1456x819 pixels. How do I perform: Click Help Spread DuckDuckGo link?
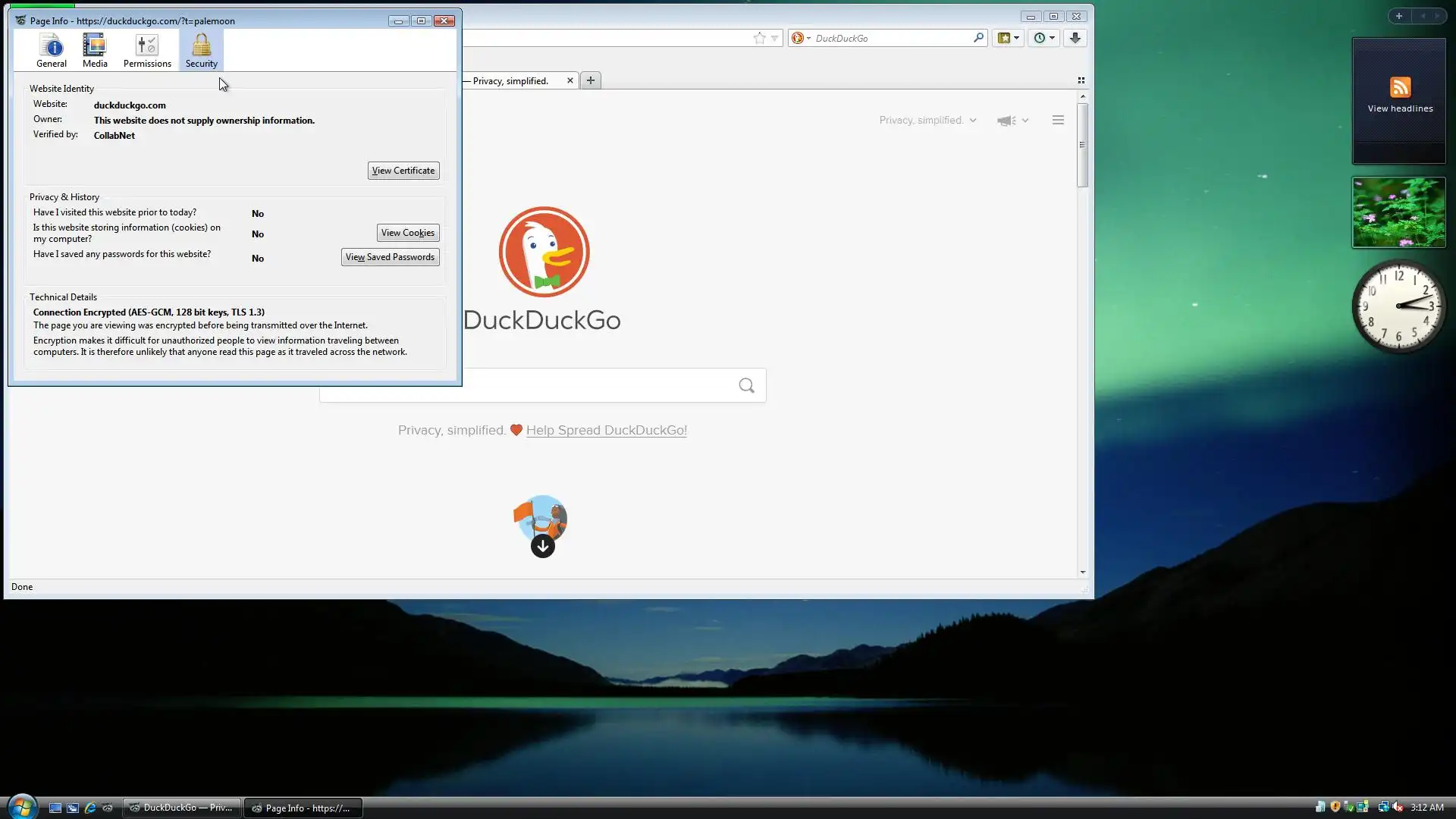point(606,430)
